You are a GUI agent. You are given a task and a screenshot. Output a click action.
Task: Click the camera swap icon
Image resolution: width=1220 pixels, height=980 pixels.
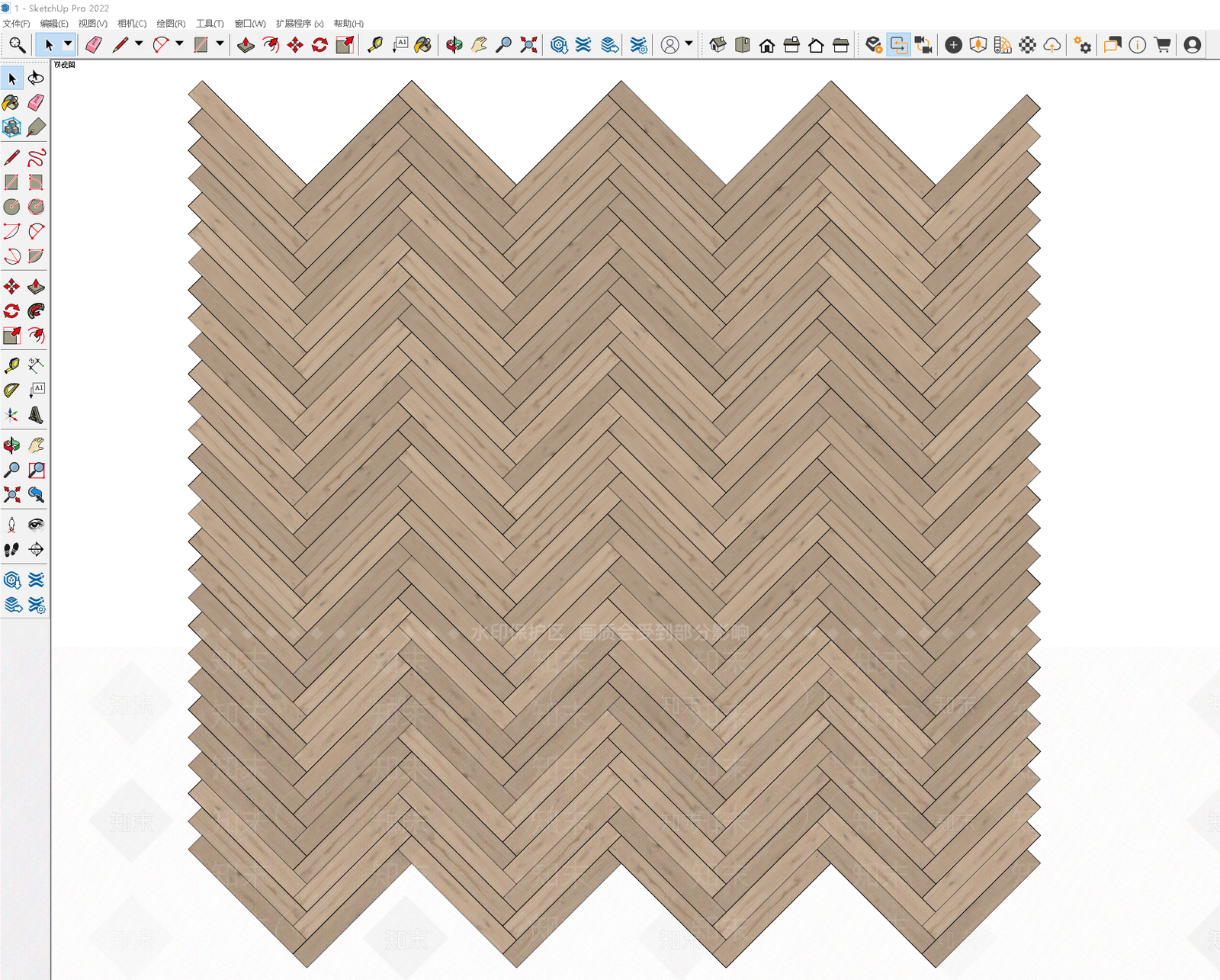pyautogui.click(x=923, y=45)
